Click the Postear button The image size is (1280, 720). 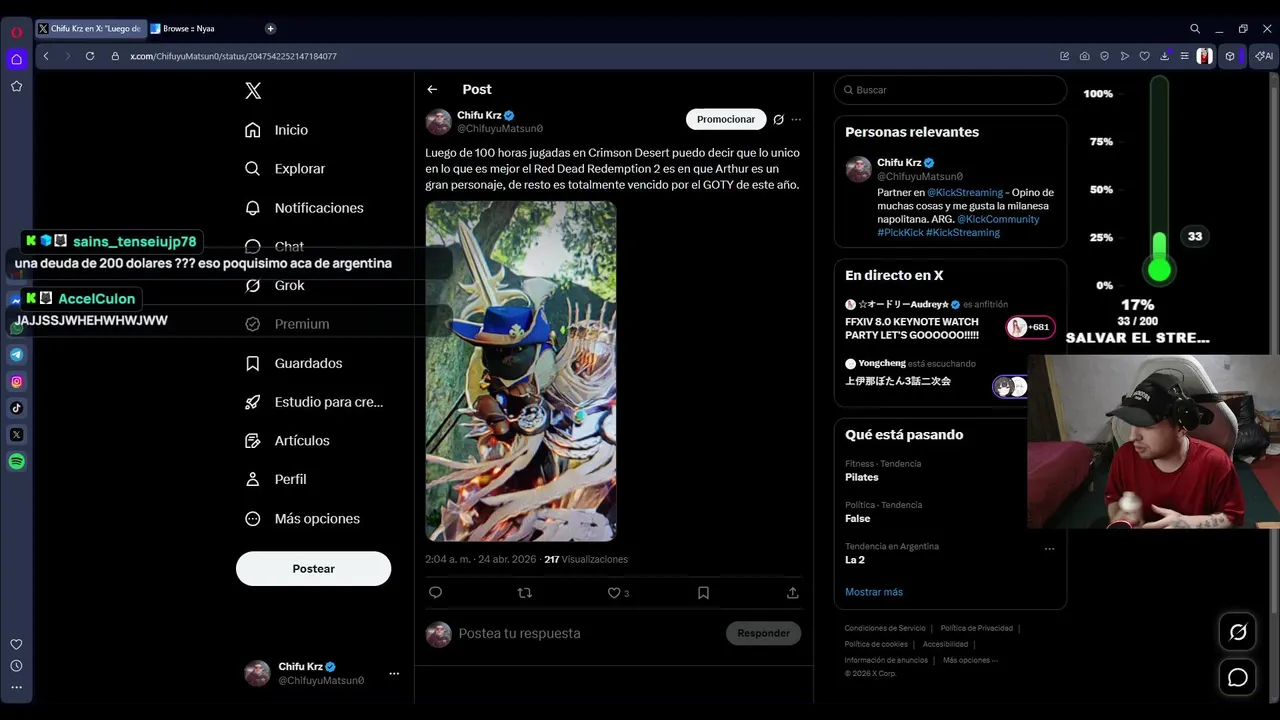pos(313,568)
